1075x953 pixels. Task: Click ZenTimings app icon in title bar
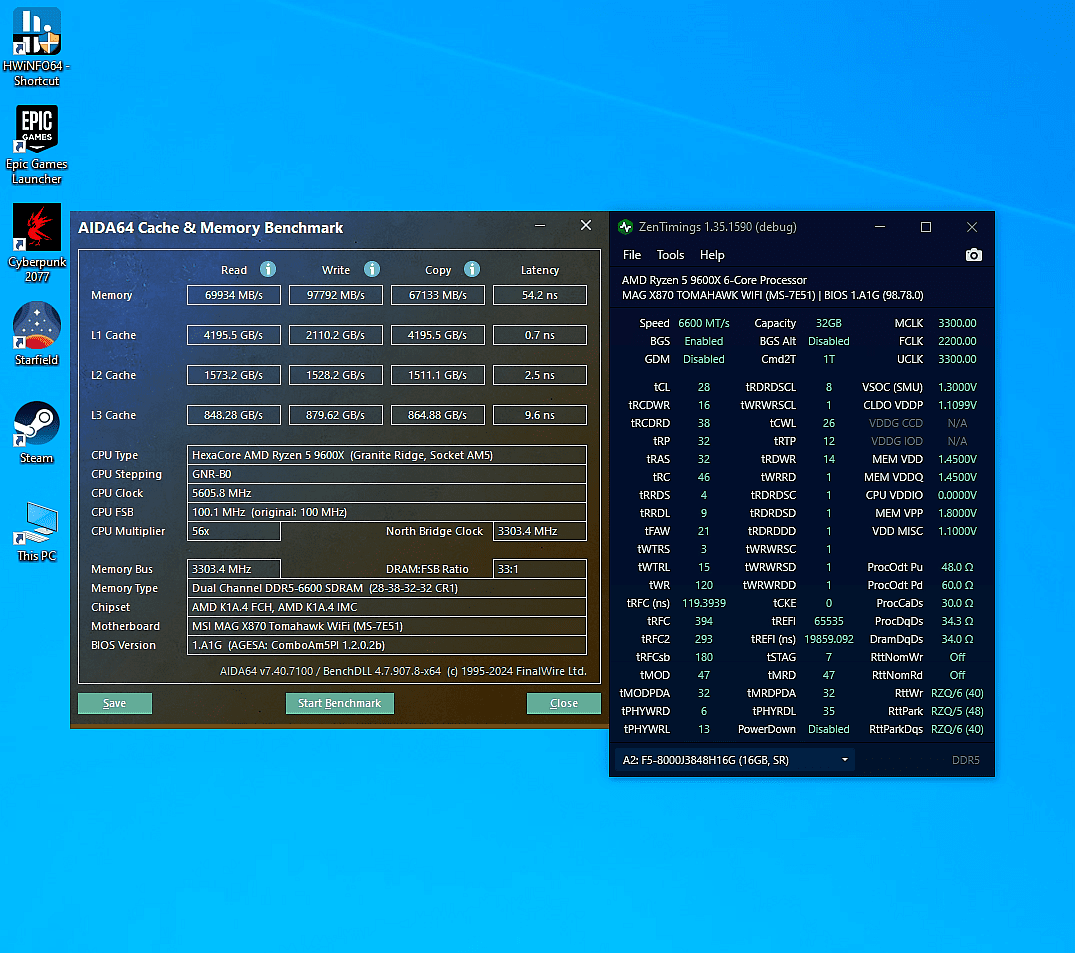pyautogui.click(x=625, y=227)
